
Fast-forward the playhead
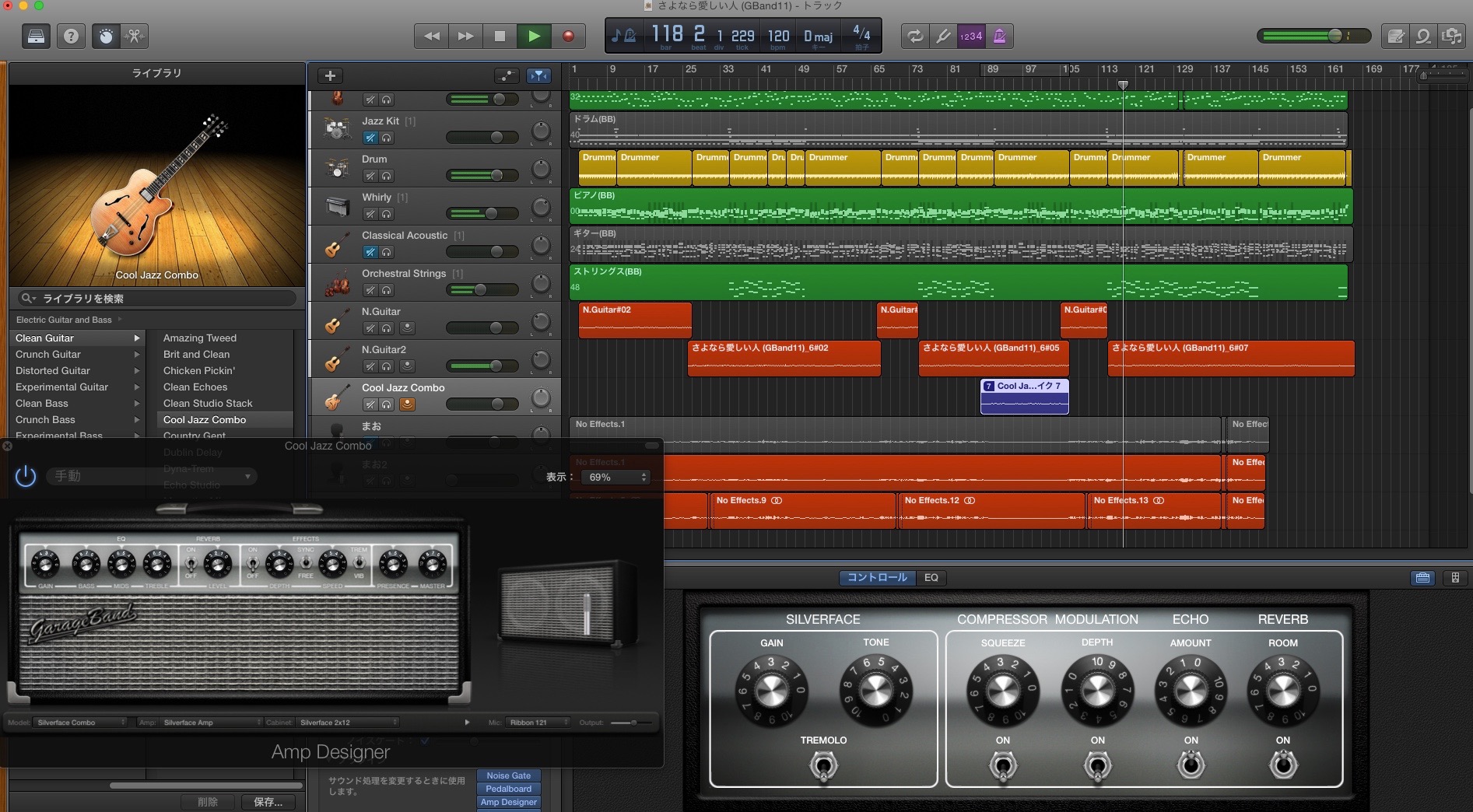465,36
